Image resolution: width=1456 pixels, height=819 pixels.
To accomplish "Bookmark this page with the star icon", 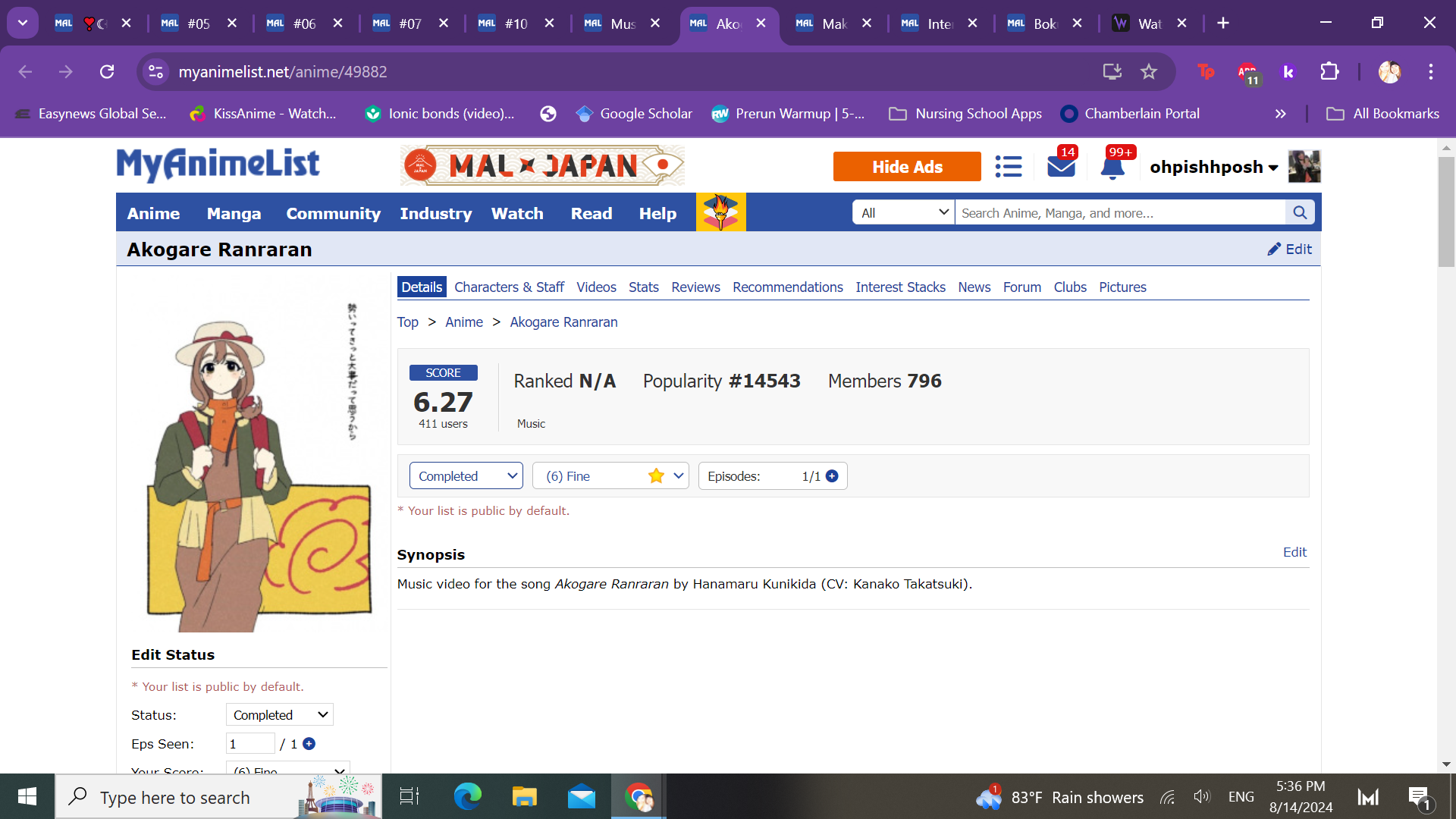I will coord(1149,71).
